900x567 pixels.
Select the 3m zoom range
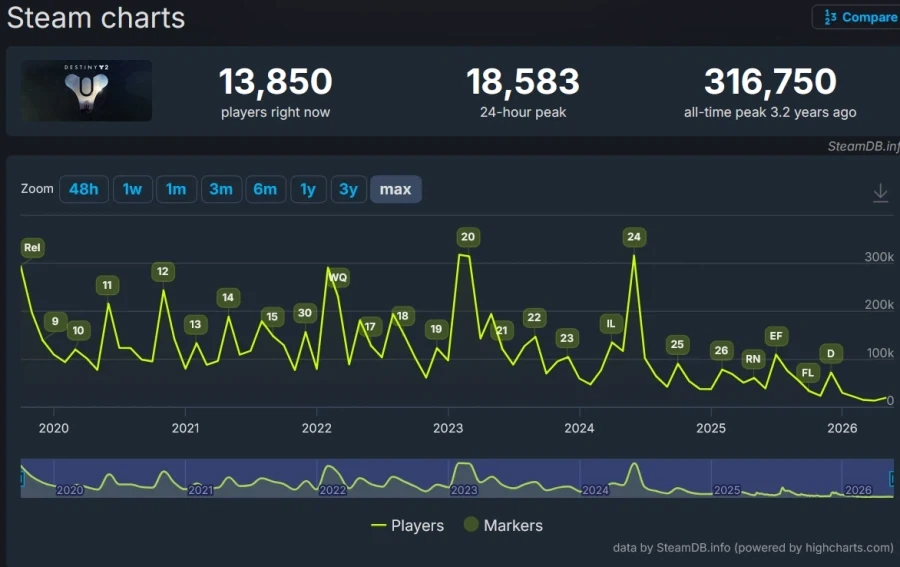(221, 189)
